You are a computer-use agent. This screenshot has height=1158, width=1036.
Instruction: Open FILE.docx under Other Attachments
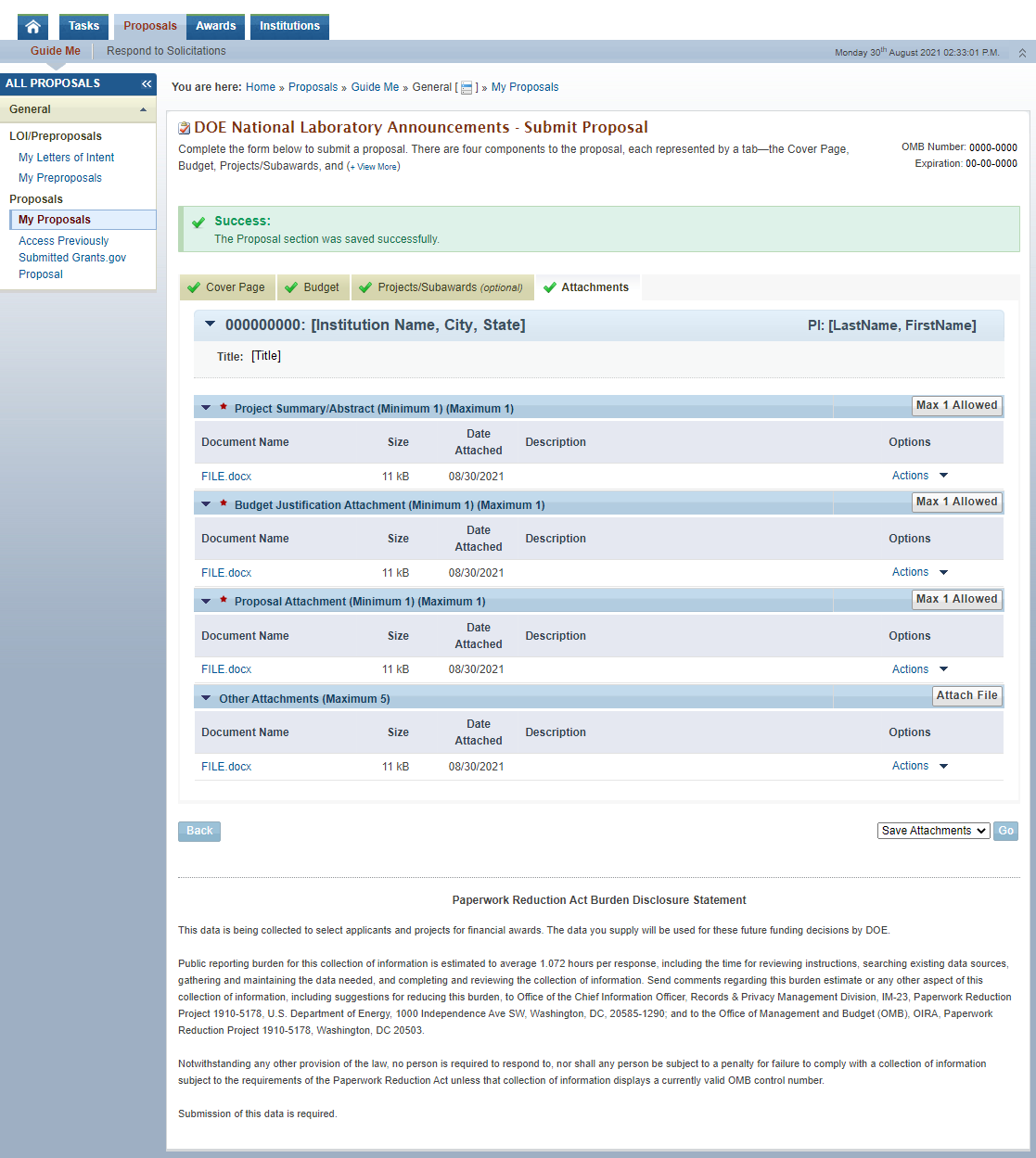pos(226,767)
